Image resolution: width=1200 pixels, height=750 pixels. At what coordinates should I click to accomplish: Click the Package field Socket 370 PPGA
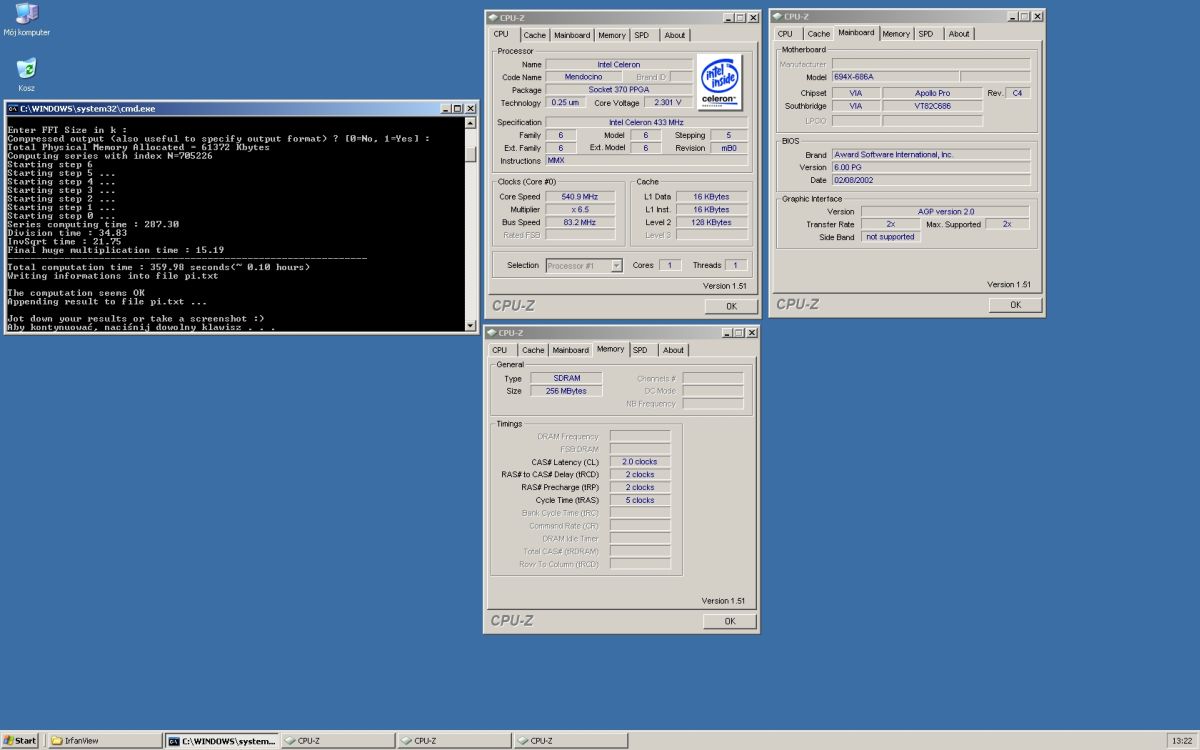point(620,90)
